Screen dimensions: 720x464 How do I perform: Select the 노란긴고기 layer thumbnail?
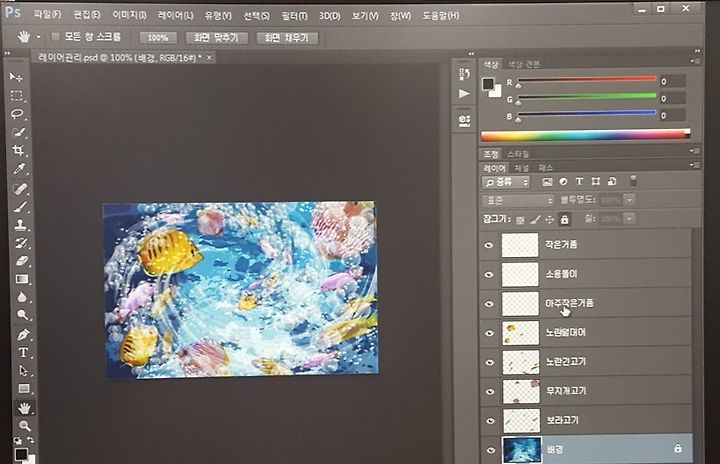pyautogui.click(x=521, y=362)
